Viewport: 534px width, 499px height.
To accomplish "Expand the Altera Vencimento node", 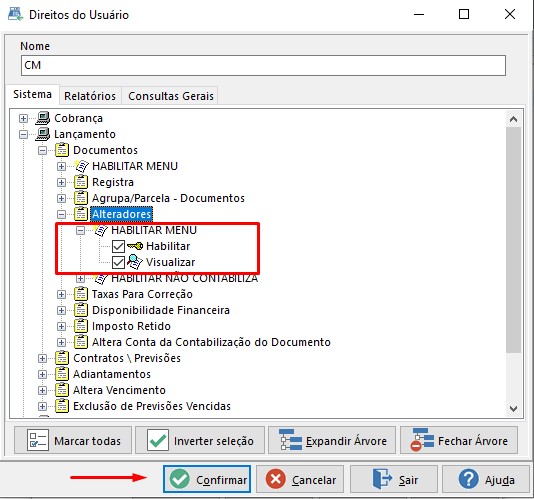I will pos(42,390).
